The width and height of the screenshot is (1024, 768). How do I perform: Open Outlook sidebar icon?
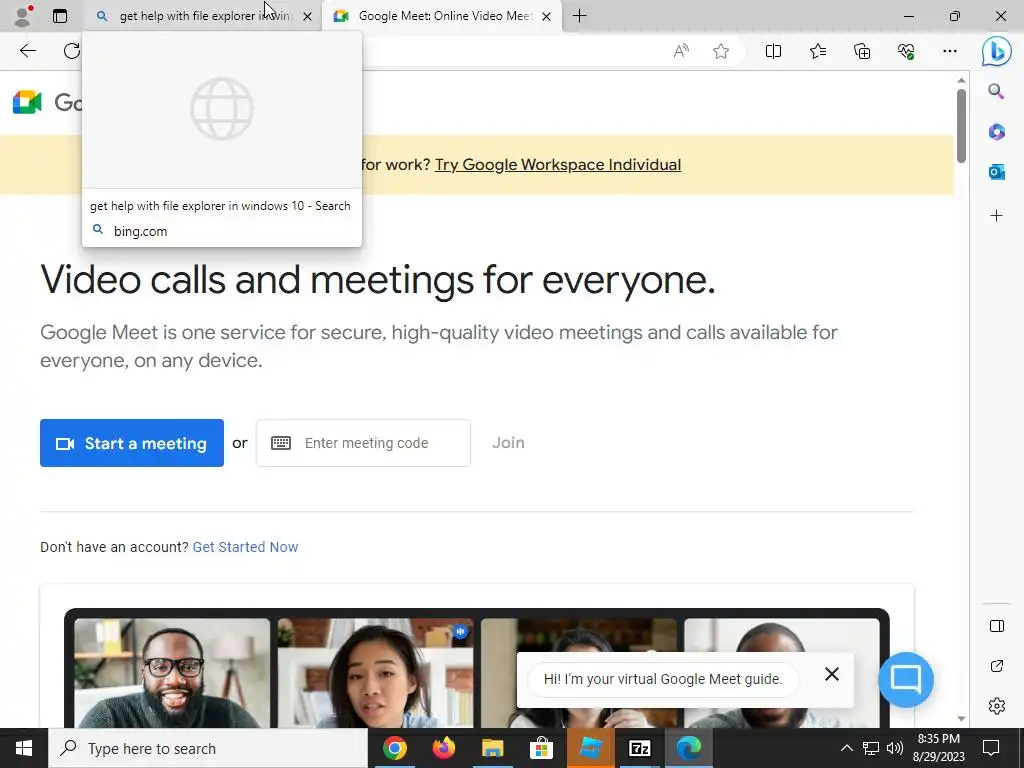(996, 172)
